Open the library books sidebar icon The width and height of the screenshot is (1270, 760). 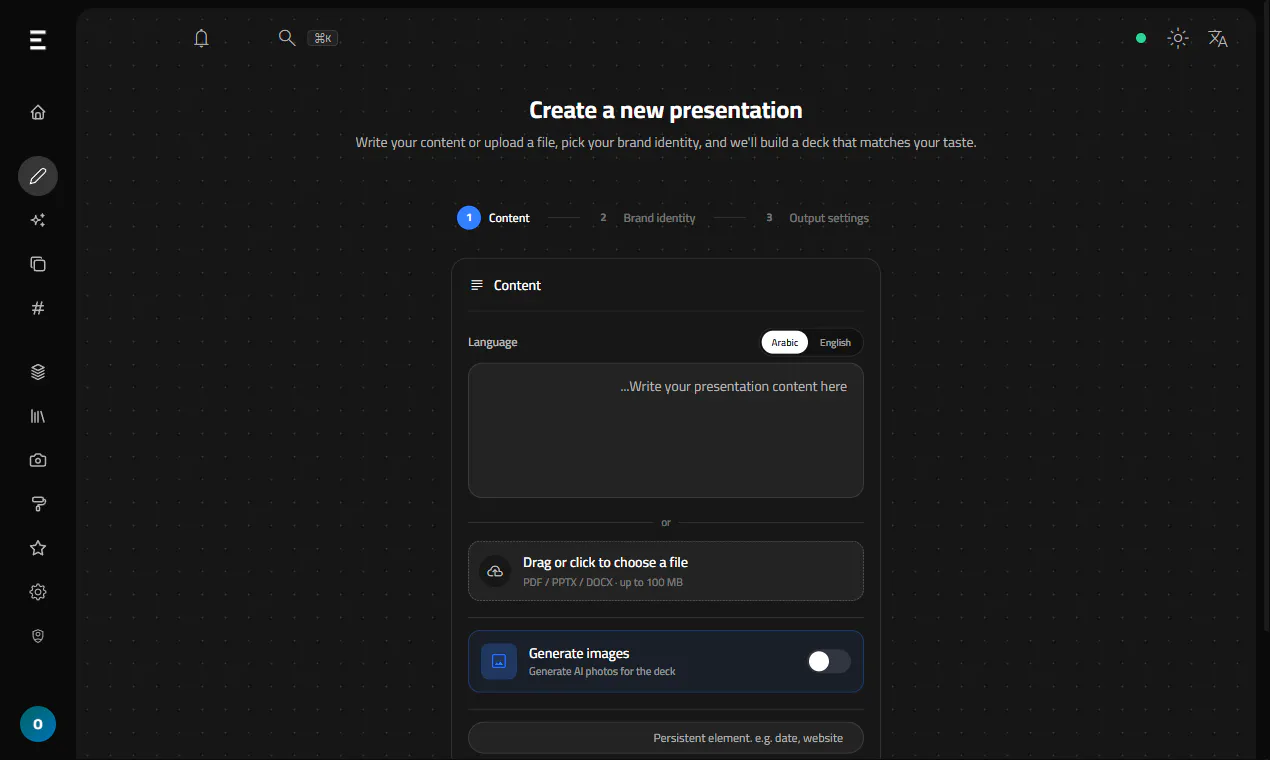[x=38, y=416]
